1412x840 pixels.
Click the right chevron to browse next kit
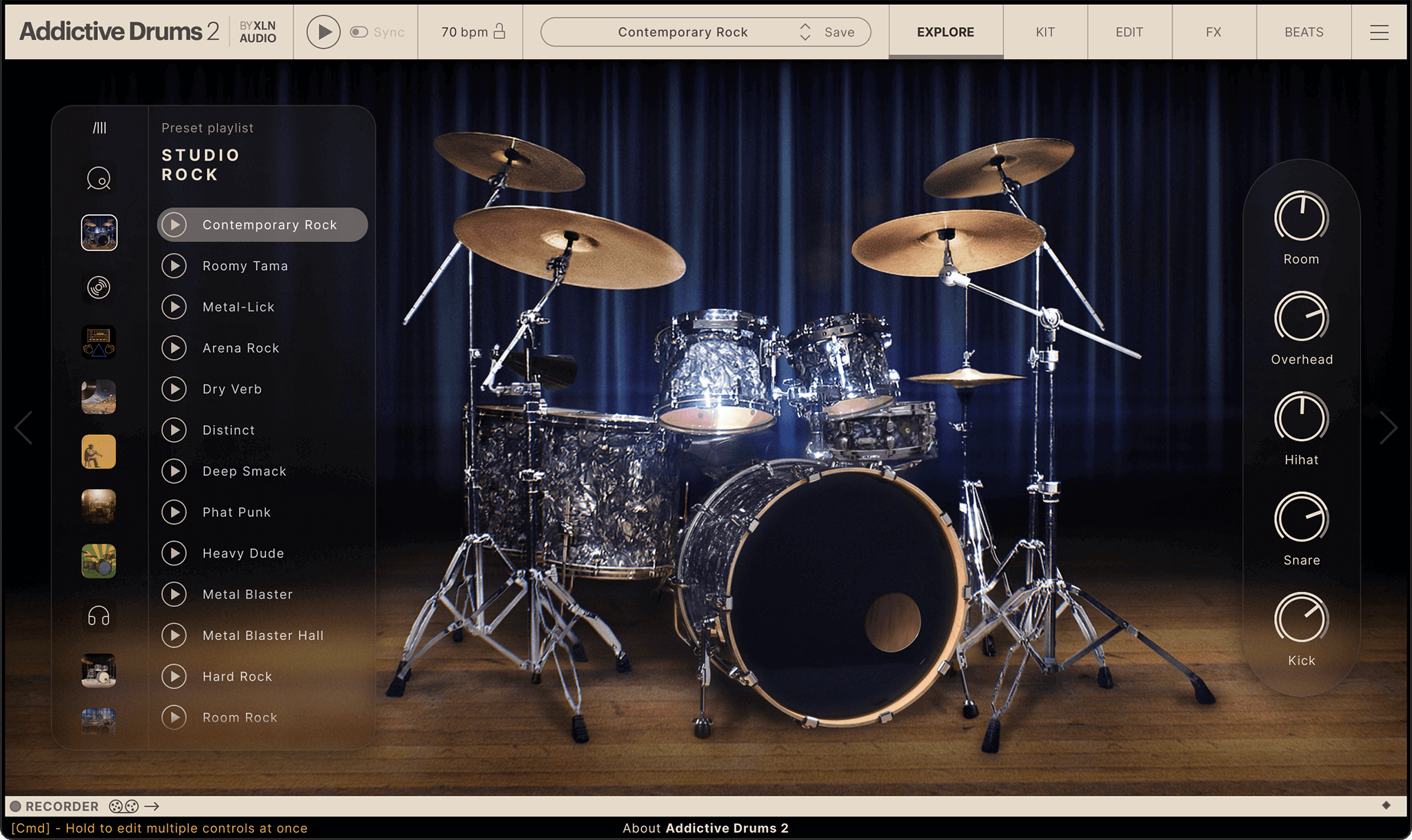pos(1389,428)
